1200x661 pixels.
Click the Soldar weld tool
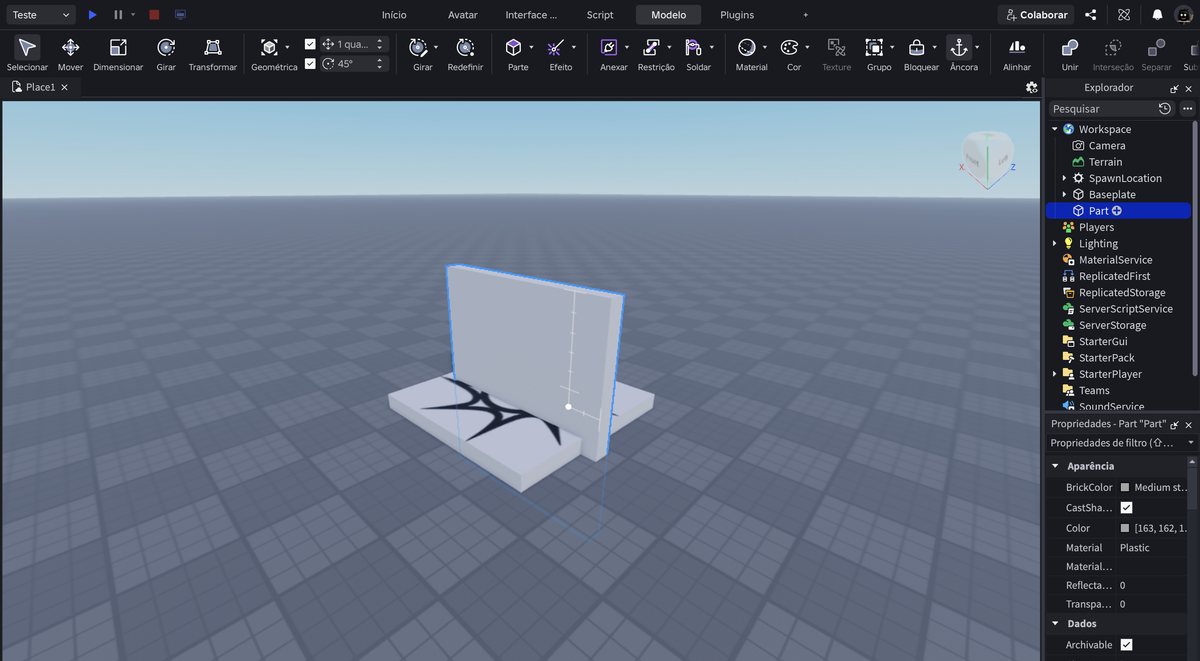point(693,47)
